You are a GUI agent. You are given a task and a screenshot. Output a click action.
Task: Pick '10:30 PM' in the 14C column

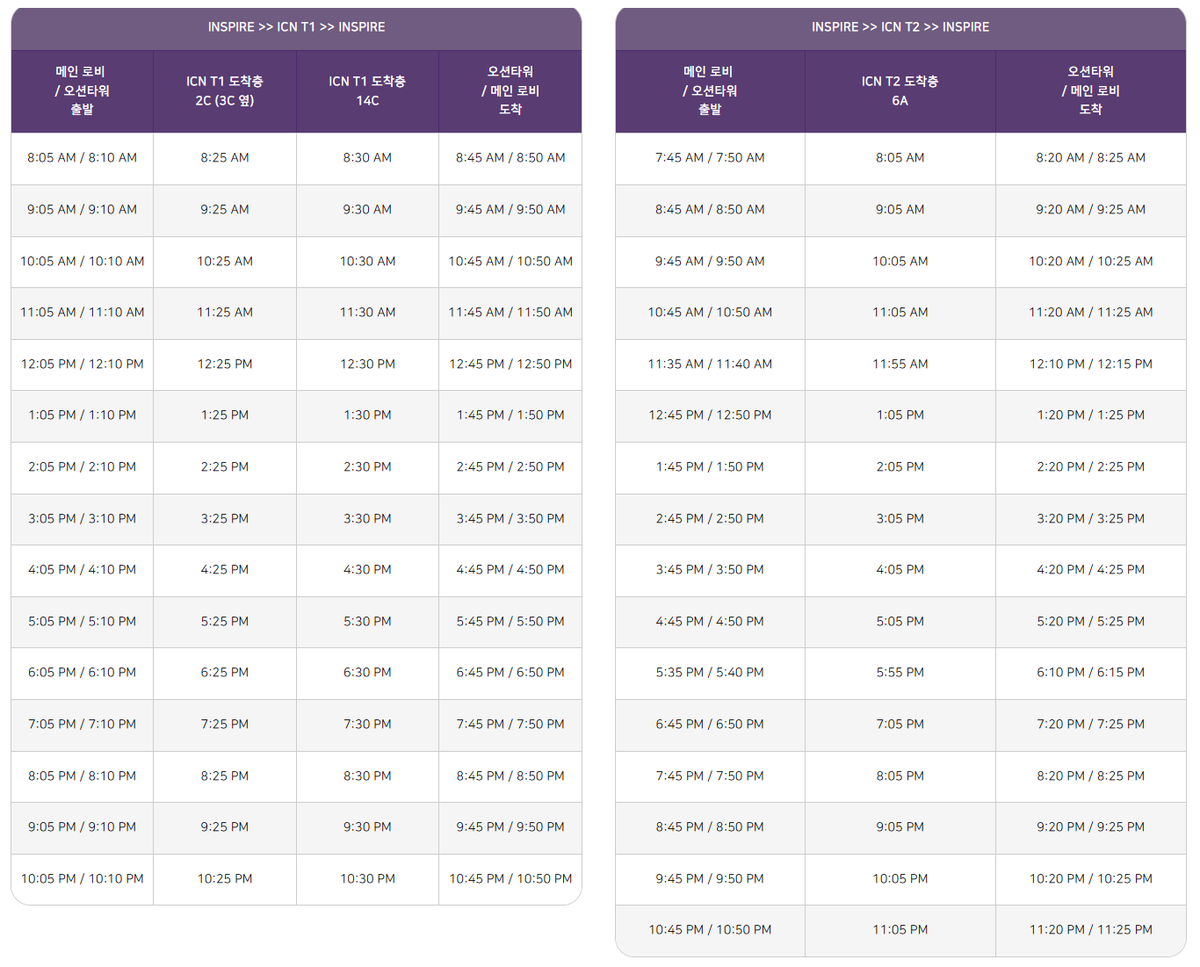(x=367, y=879)
